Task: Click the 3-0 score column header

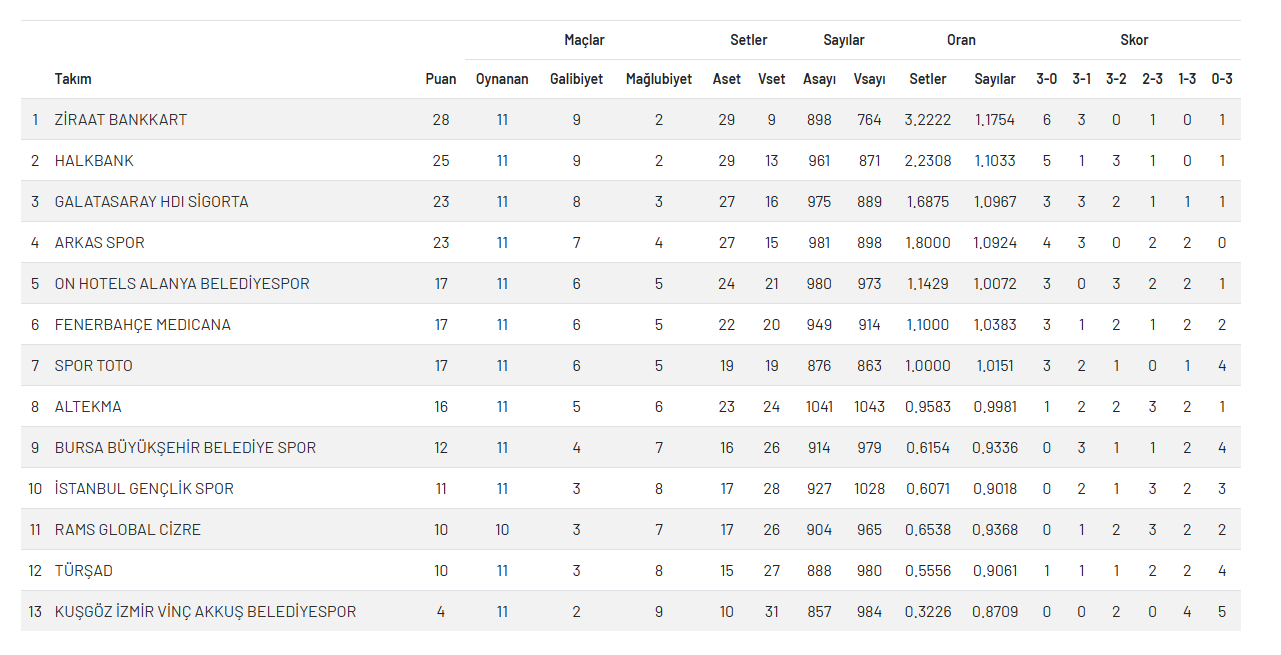Action: [1046, 79]
